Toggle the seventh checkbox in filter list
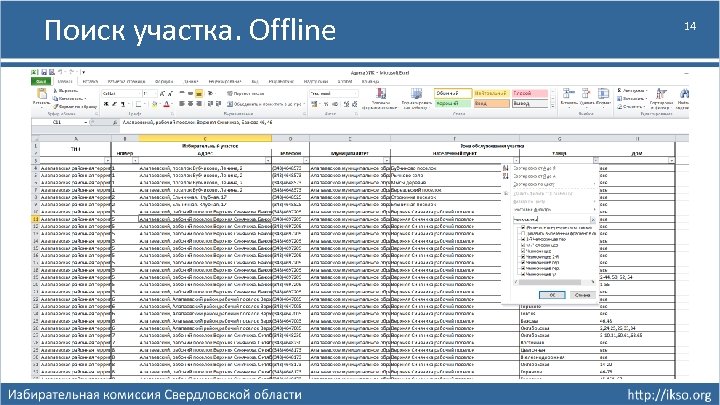 click(x=523, y=262)
